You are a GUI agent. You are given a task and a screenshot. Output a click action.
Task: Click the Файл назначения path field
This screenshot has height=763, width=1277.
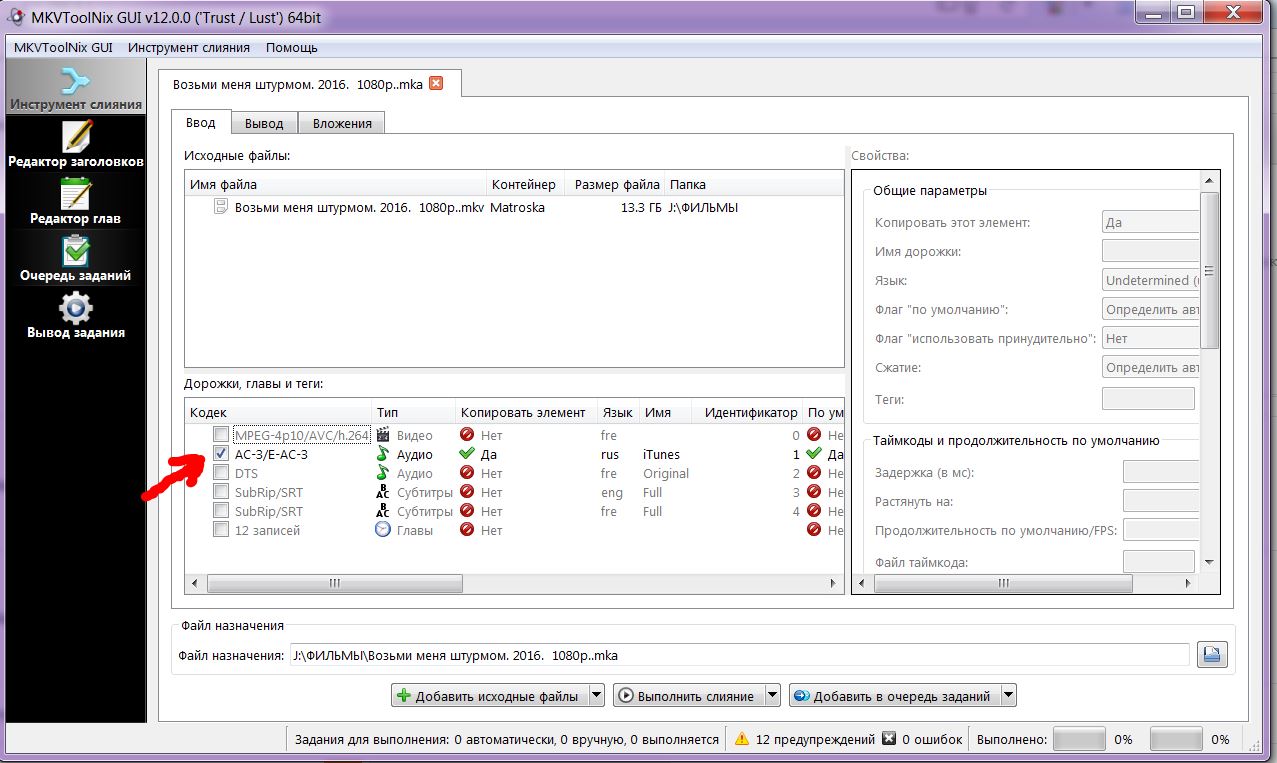tap(739, 655)
